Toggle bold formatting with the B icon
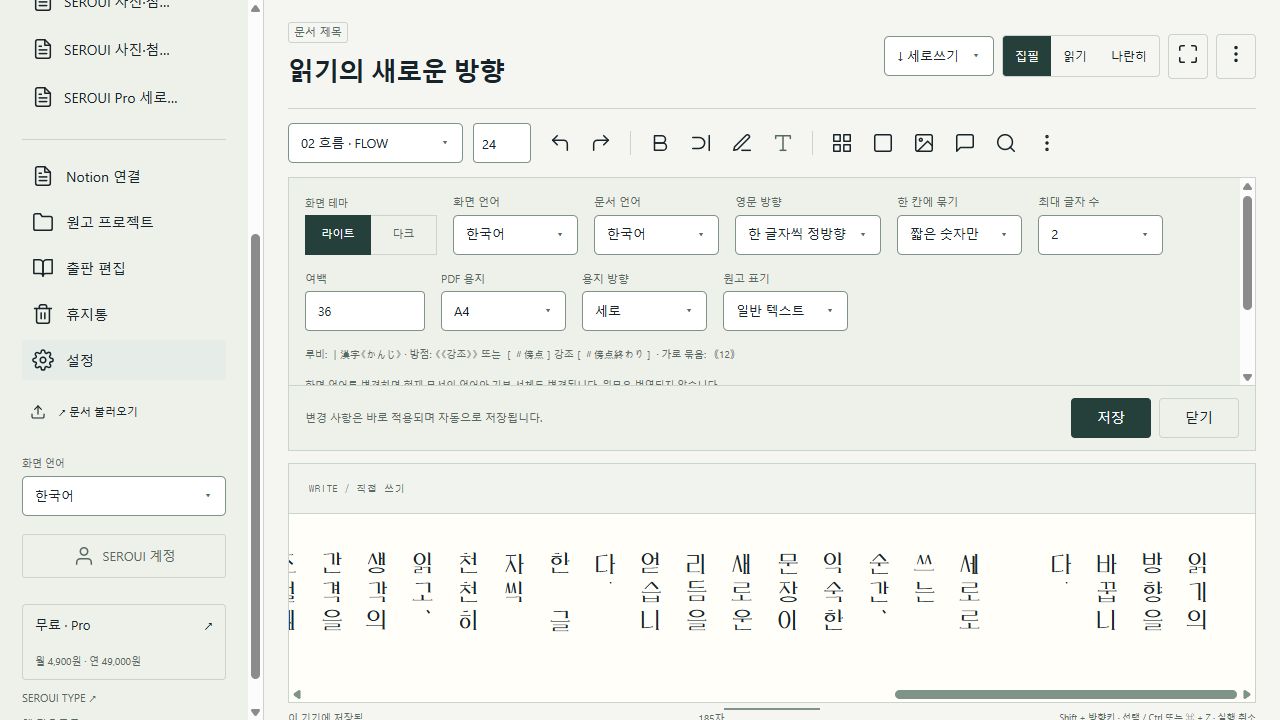Viewport: 1280px width, 720px height. tap(660, 143)
